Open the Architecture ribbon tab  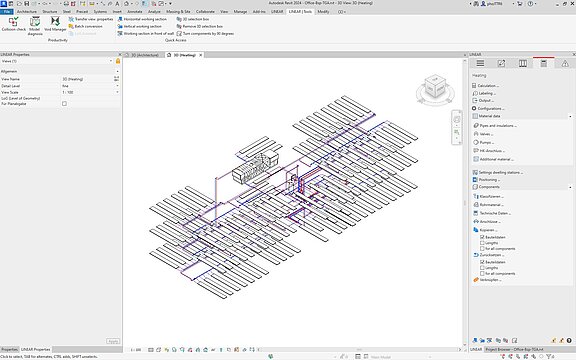[x=27, y=12]
